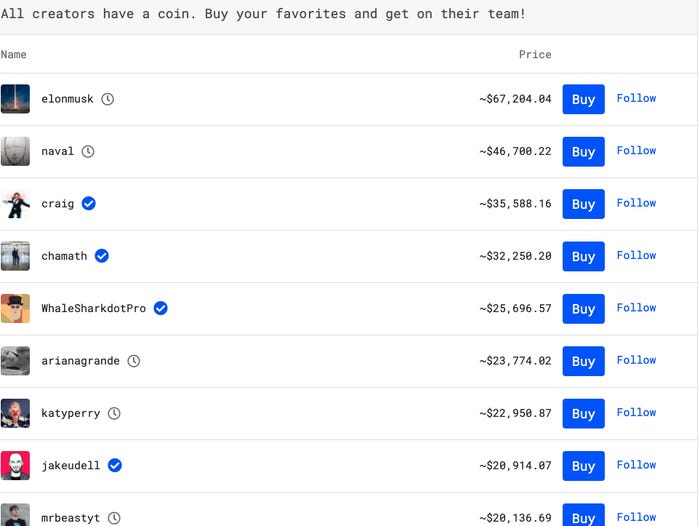
Task: Open mrbeastyt's avatar thumbnail
Action: (15, 515)
